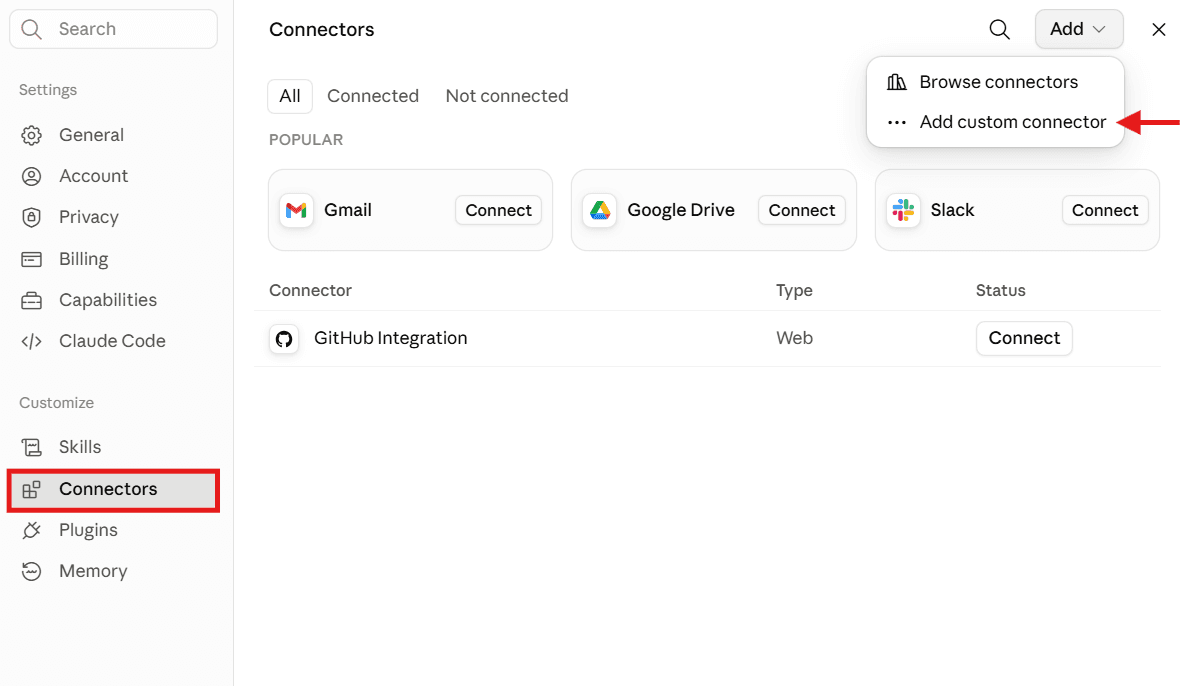Select the Privacy shield icon
The width and height of the screenshot is (1186, 686).
(x=31, y=217)
